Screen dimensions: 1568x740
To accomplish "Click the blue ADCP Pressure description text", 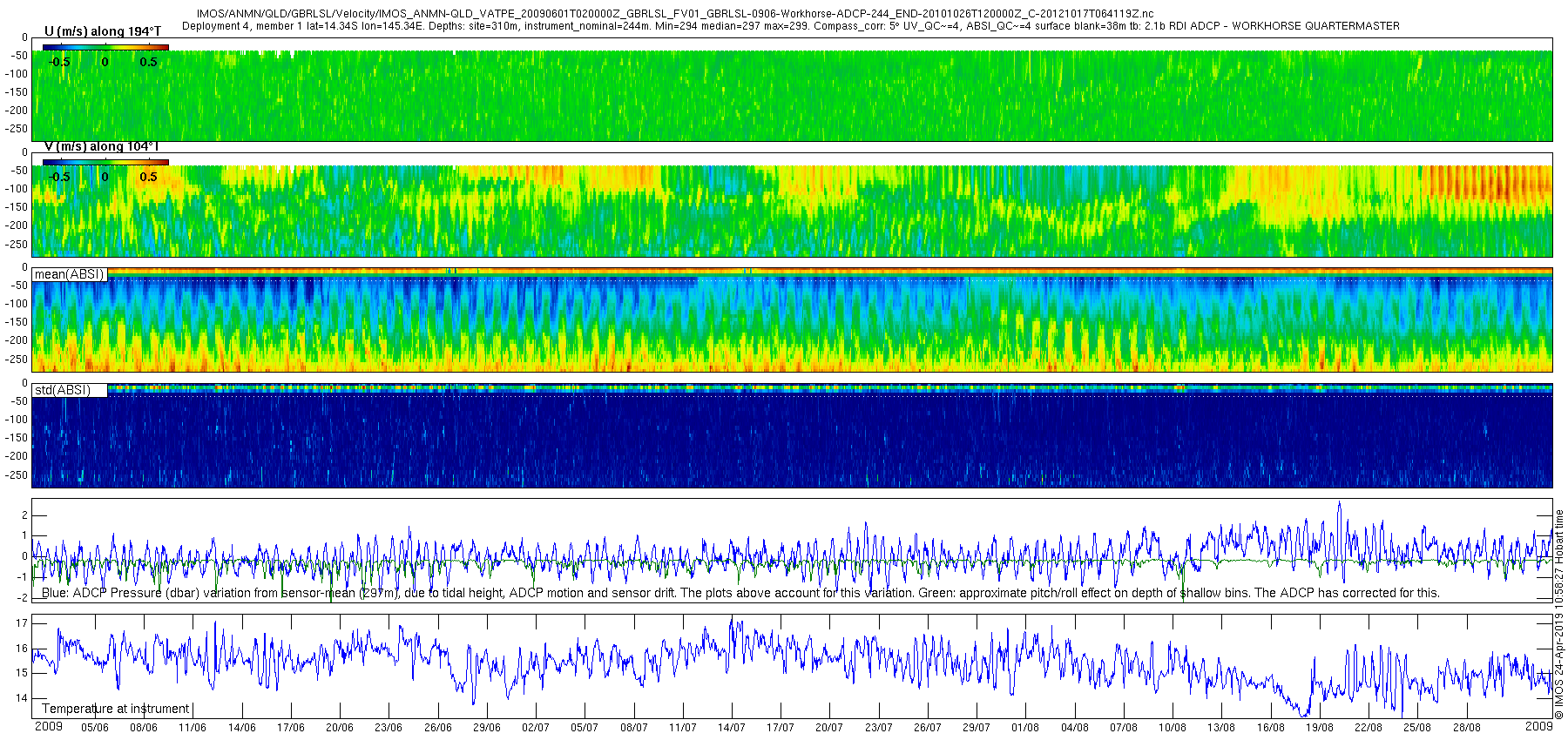I will 740,593.
